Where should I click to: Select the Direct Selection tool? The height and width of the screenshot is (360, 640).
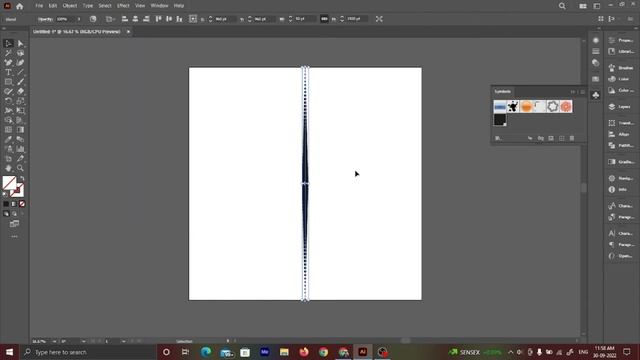coord(20,43)
